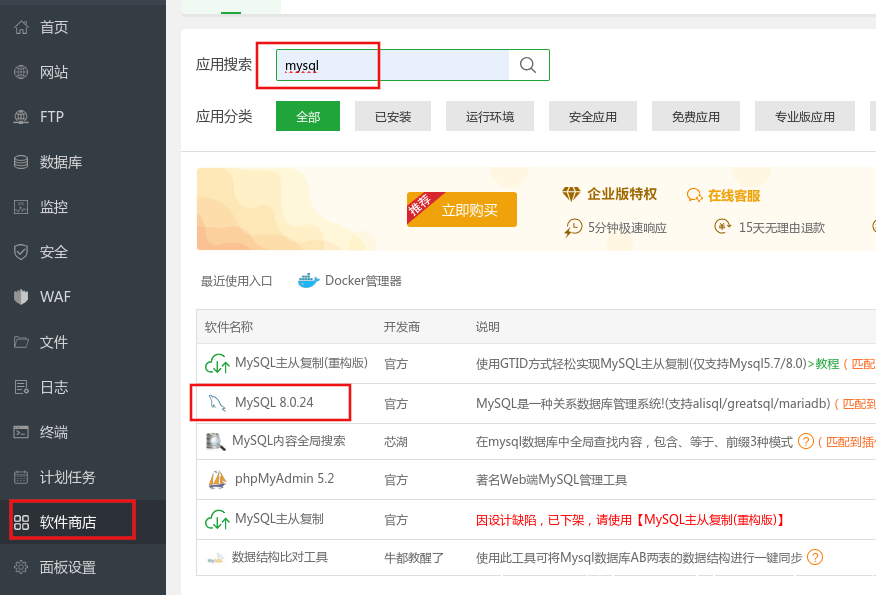The height and width of the screenshot is (595, 876).
Task: Open the >教程 tutorial link
Action: click(823, 364)
